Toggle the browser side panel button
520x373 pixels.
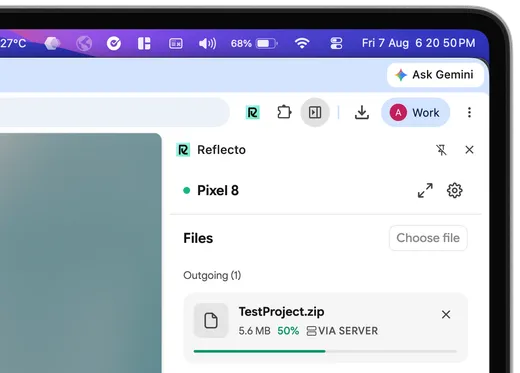tap(315, 112)
